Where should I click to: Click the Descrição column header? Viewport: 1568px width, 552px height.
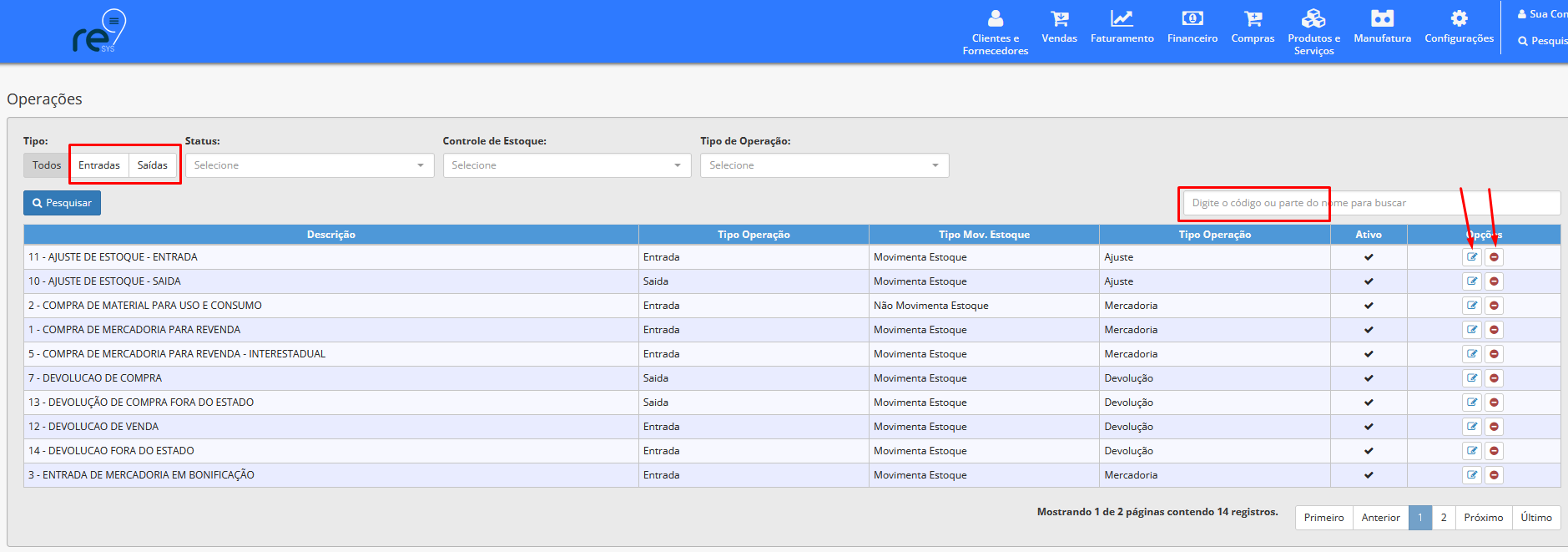tap(331, 235)
